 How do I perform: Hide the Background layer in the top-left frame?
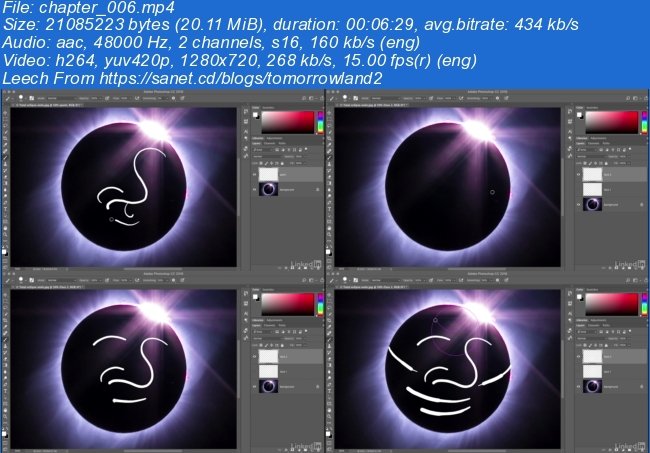pyautogui.click(x=255, y=189)
